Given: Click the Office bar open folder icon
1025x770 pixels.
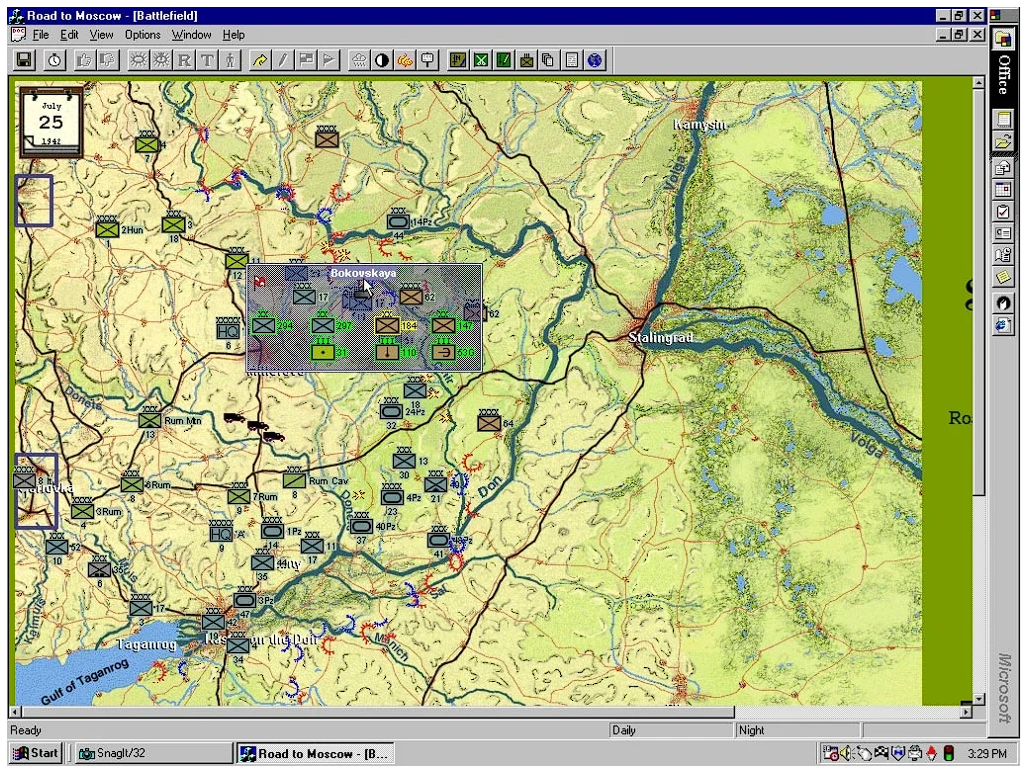Looking at the screenshot, I should [1003, 141].
